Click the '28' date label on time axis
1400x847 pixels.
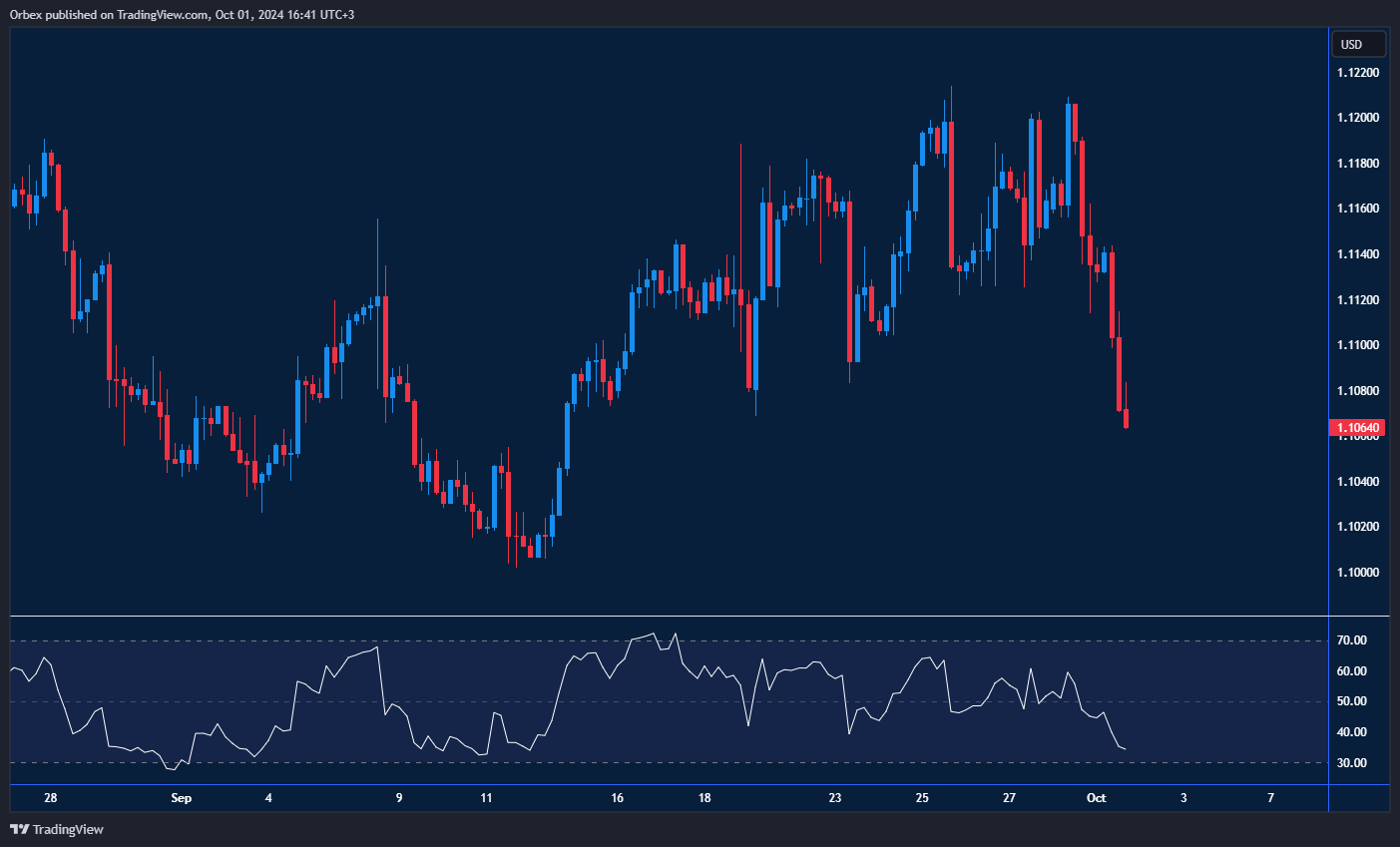50,798
